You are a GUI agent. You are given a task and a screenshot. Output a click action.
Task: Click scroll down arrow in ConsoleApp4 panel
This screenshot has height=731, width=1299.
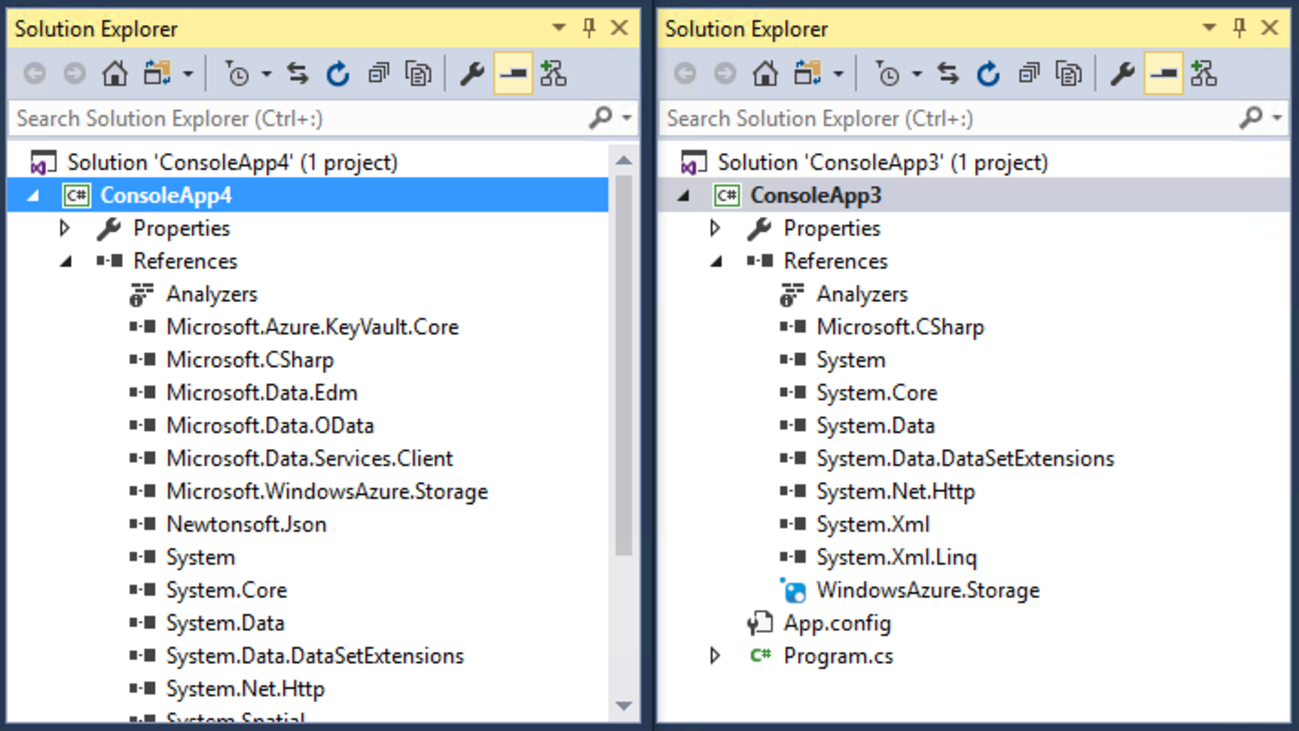(x=624, y=706)
